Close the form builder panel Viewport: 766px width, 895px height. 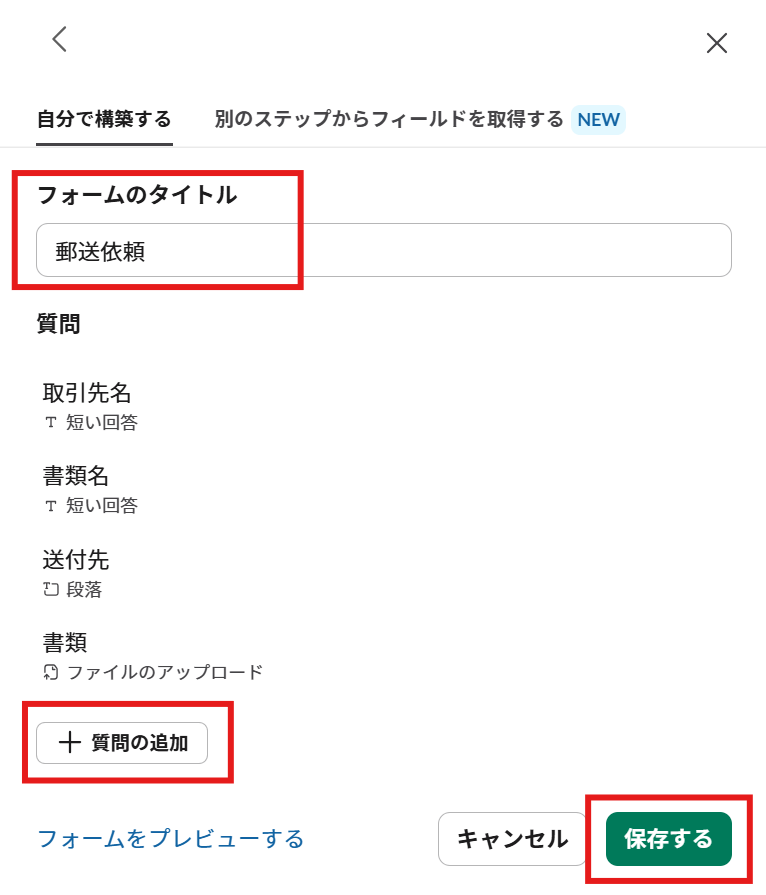pyautogui.click(x=716, y=43)
